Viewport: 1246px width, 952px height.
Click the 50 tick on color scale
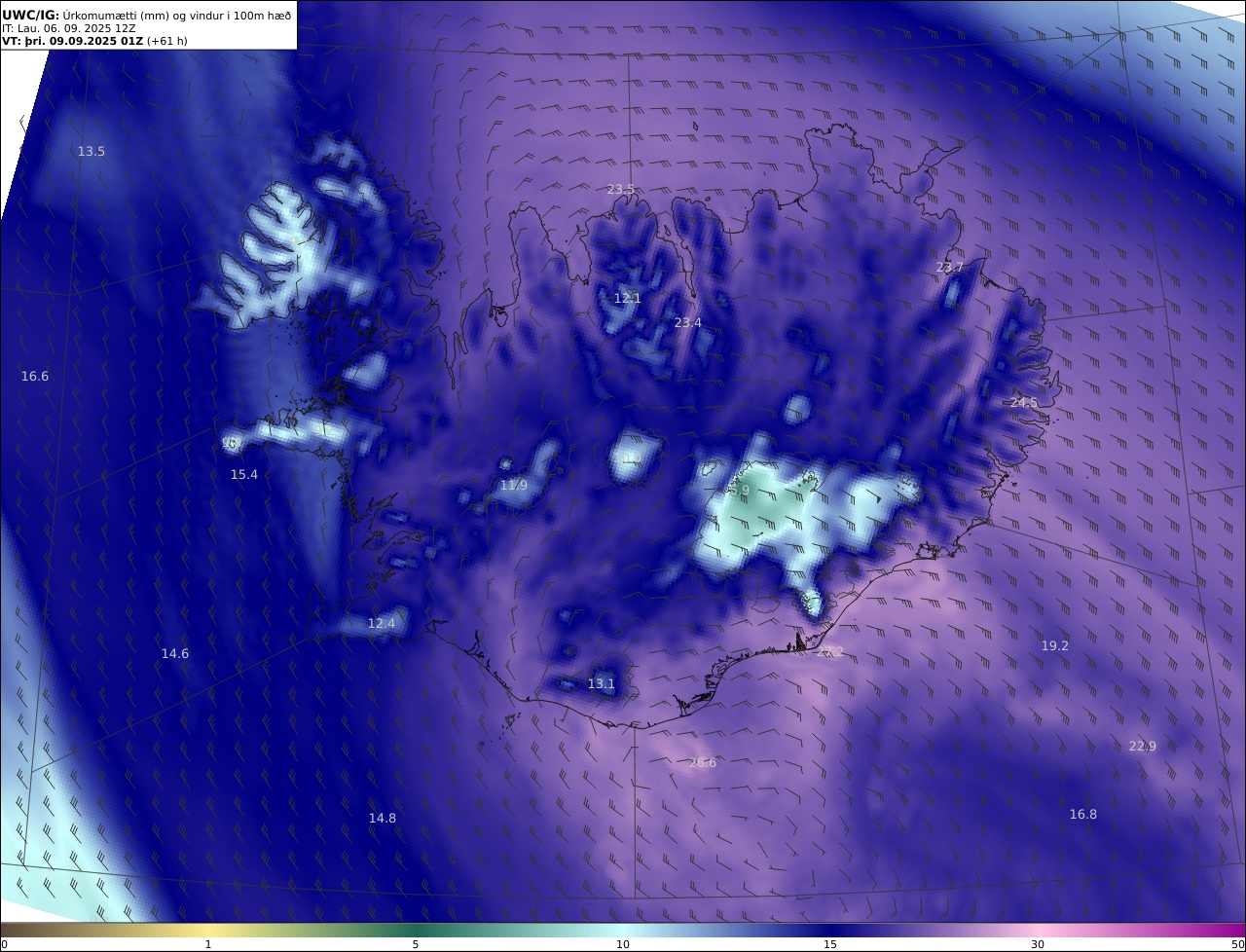tap(1237, 944)
